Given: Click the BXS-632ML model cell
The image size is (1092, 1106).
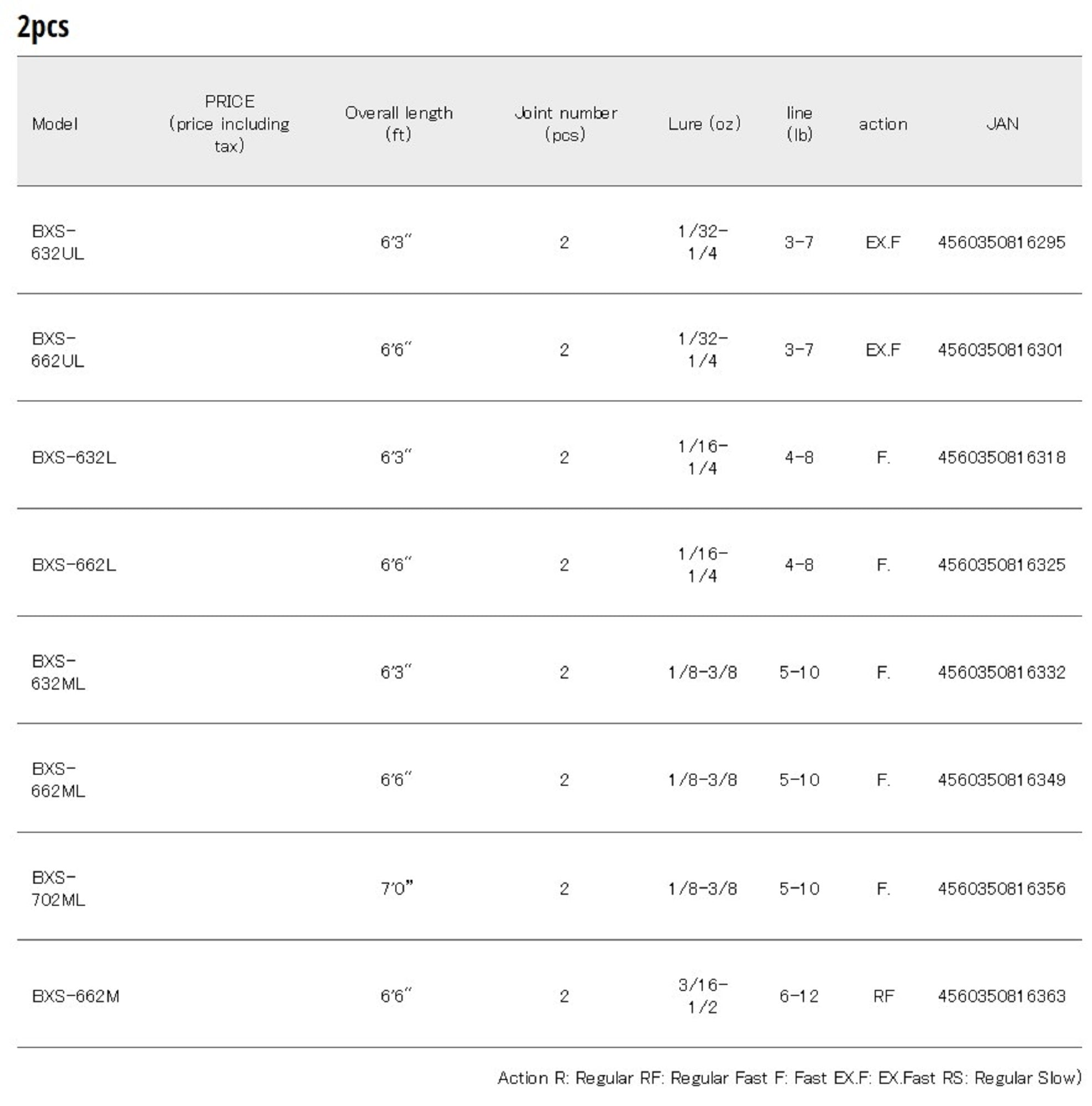Looking at the screenshot, I should 58,672.
